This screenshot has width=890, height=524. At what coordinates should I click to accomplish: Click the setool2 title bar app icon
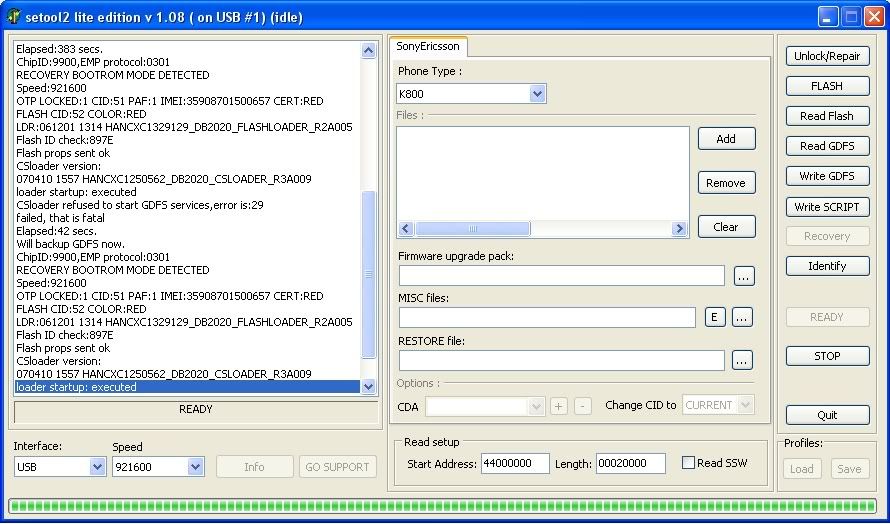pos(12,16)
